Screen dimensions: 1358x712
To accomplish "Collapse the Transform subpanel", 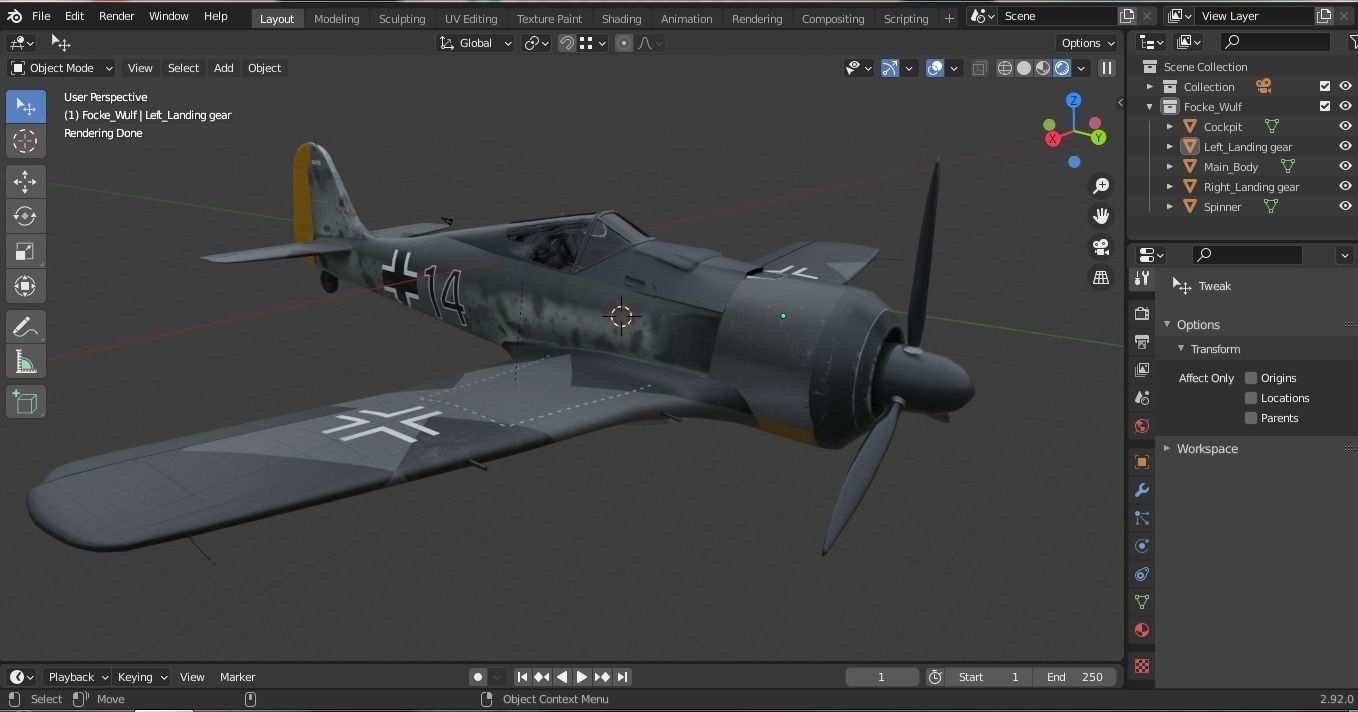I will (x=1181, y=349).
